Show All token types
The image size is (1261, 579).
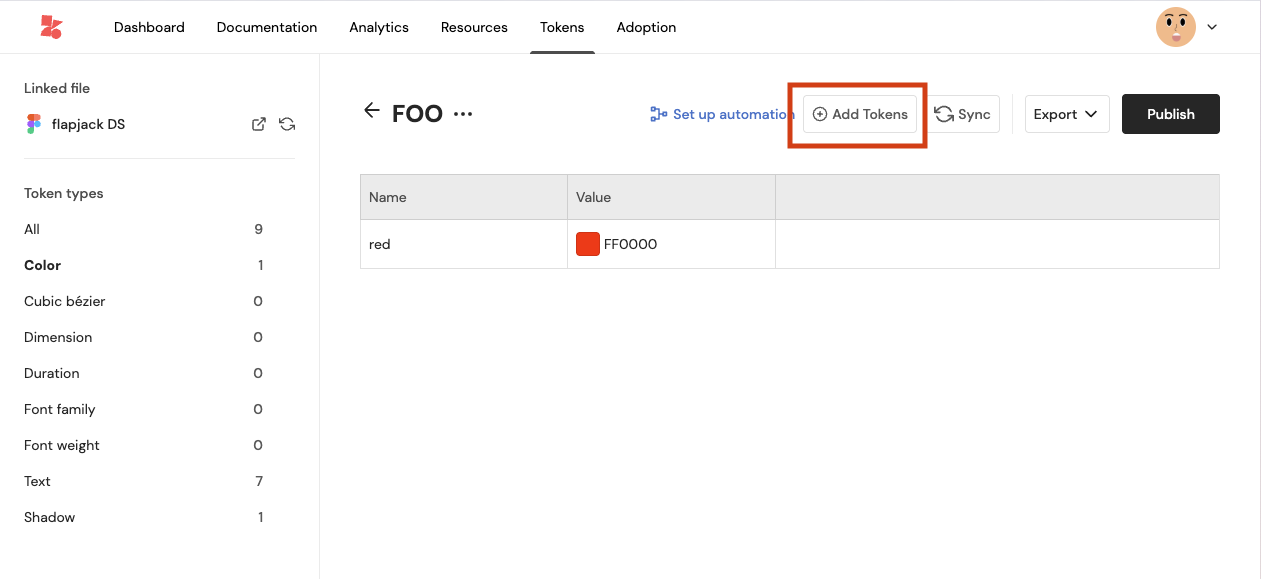pyautogui.click(x=32, y=229)
